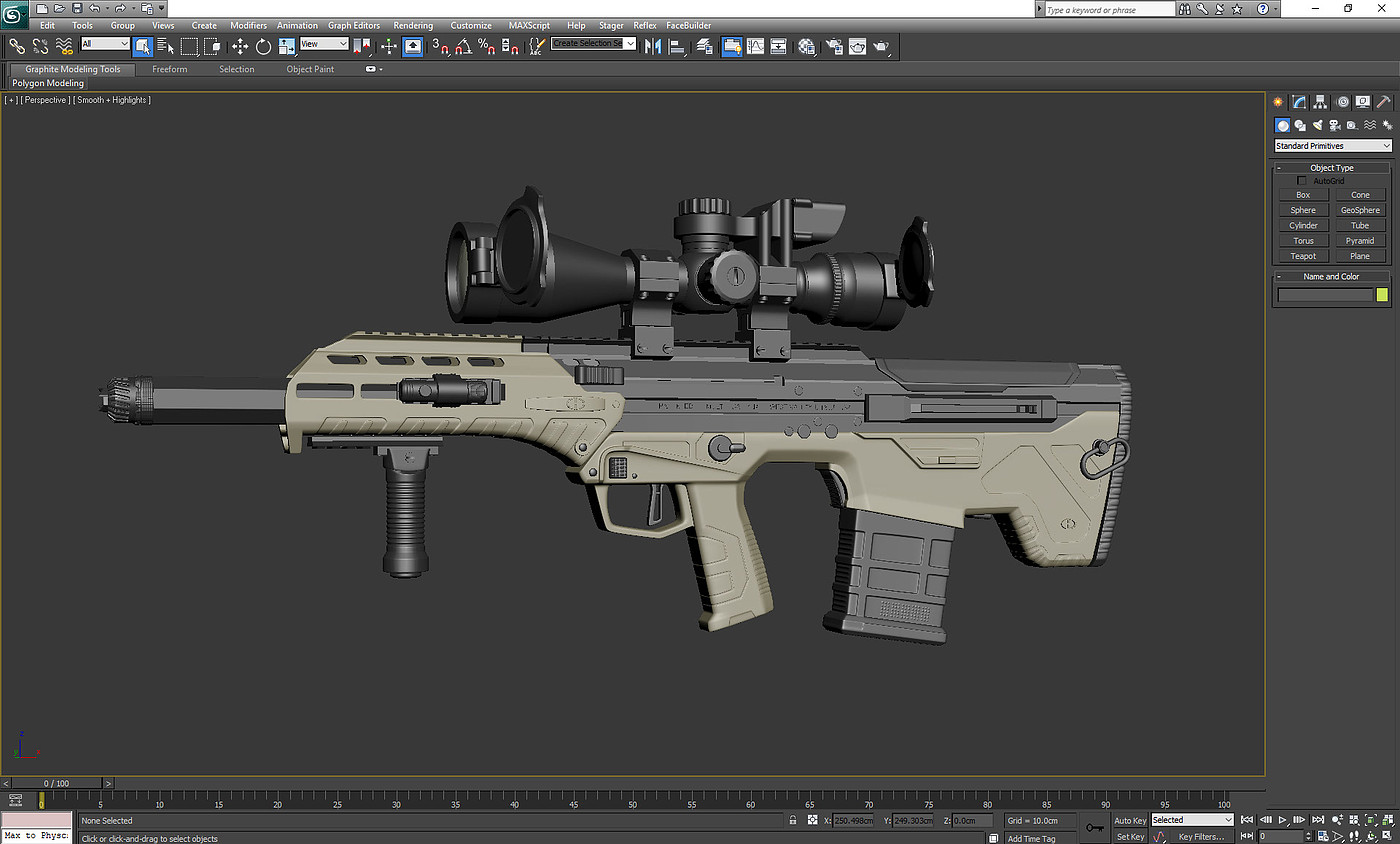
Task: Click the GeoSphere primitive button
Action: [x=1360, y=210]
